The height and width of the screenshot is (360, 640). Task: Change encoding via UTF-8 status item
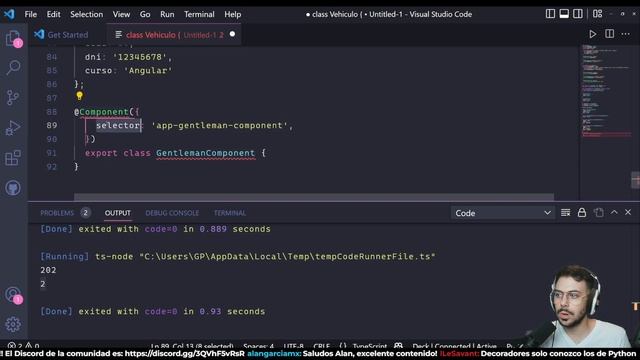tap(293, 346)
